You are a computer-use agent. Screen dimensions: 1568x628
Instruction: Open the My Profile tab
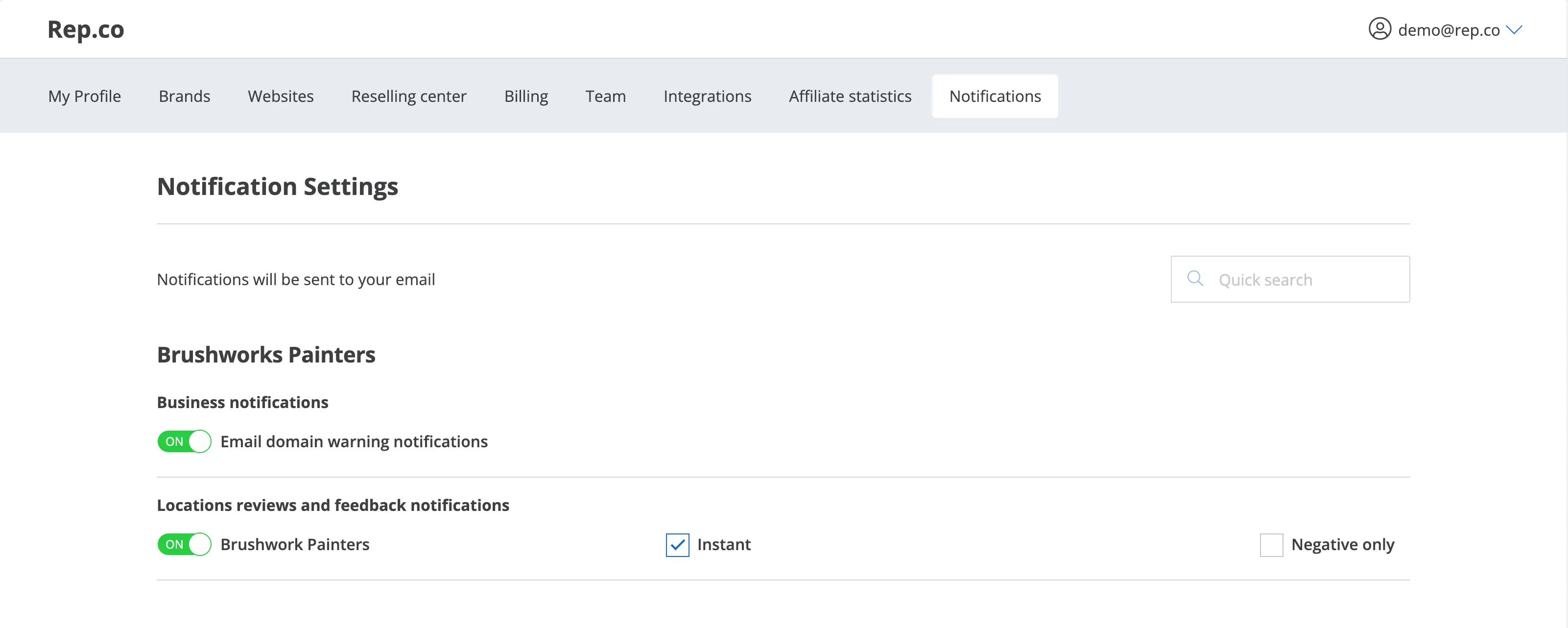point(85,96)
